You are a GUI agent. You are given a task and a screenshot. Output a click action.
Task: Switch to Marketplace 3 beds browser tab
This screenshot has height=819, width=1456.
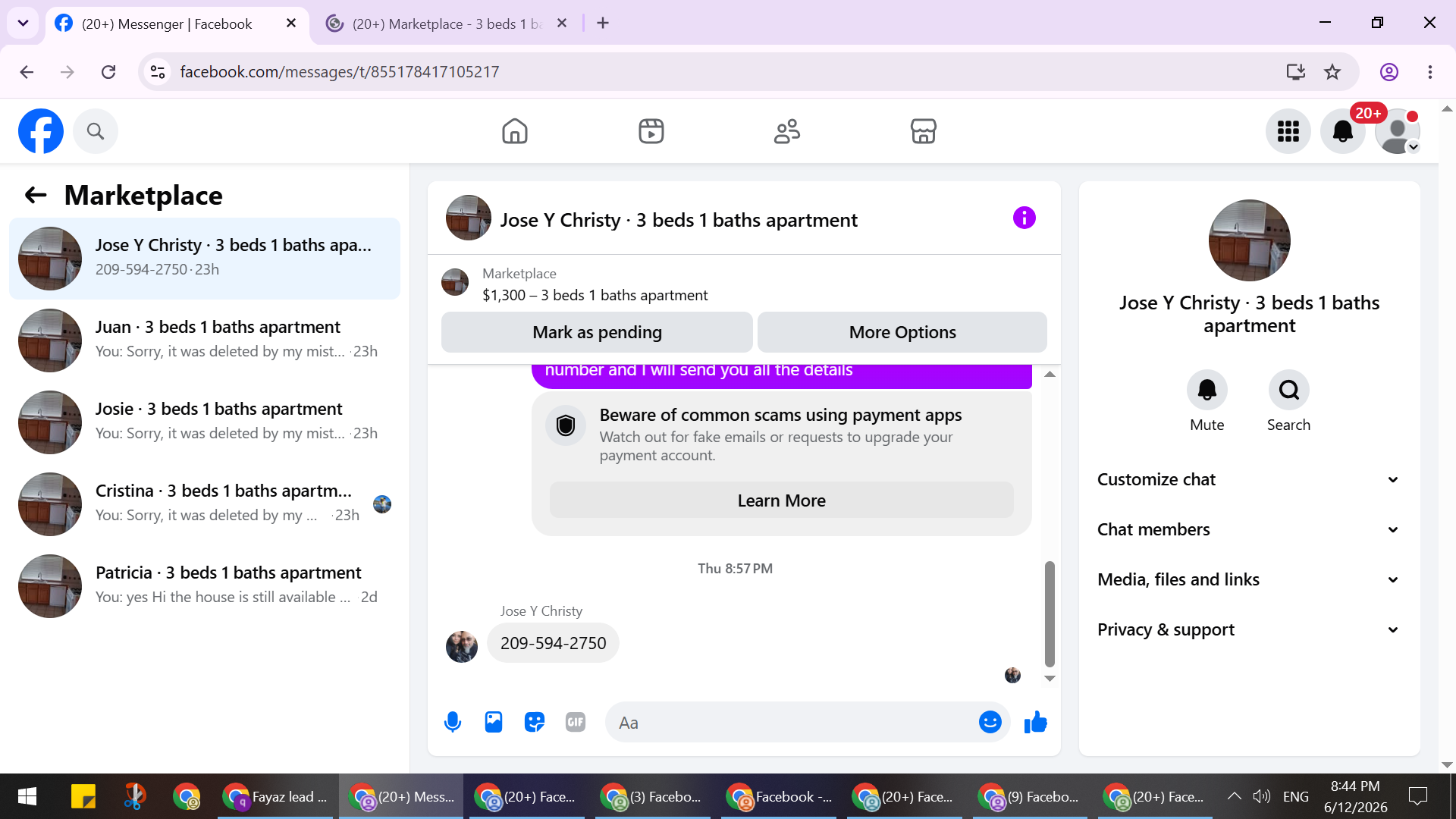447,24
